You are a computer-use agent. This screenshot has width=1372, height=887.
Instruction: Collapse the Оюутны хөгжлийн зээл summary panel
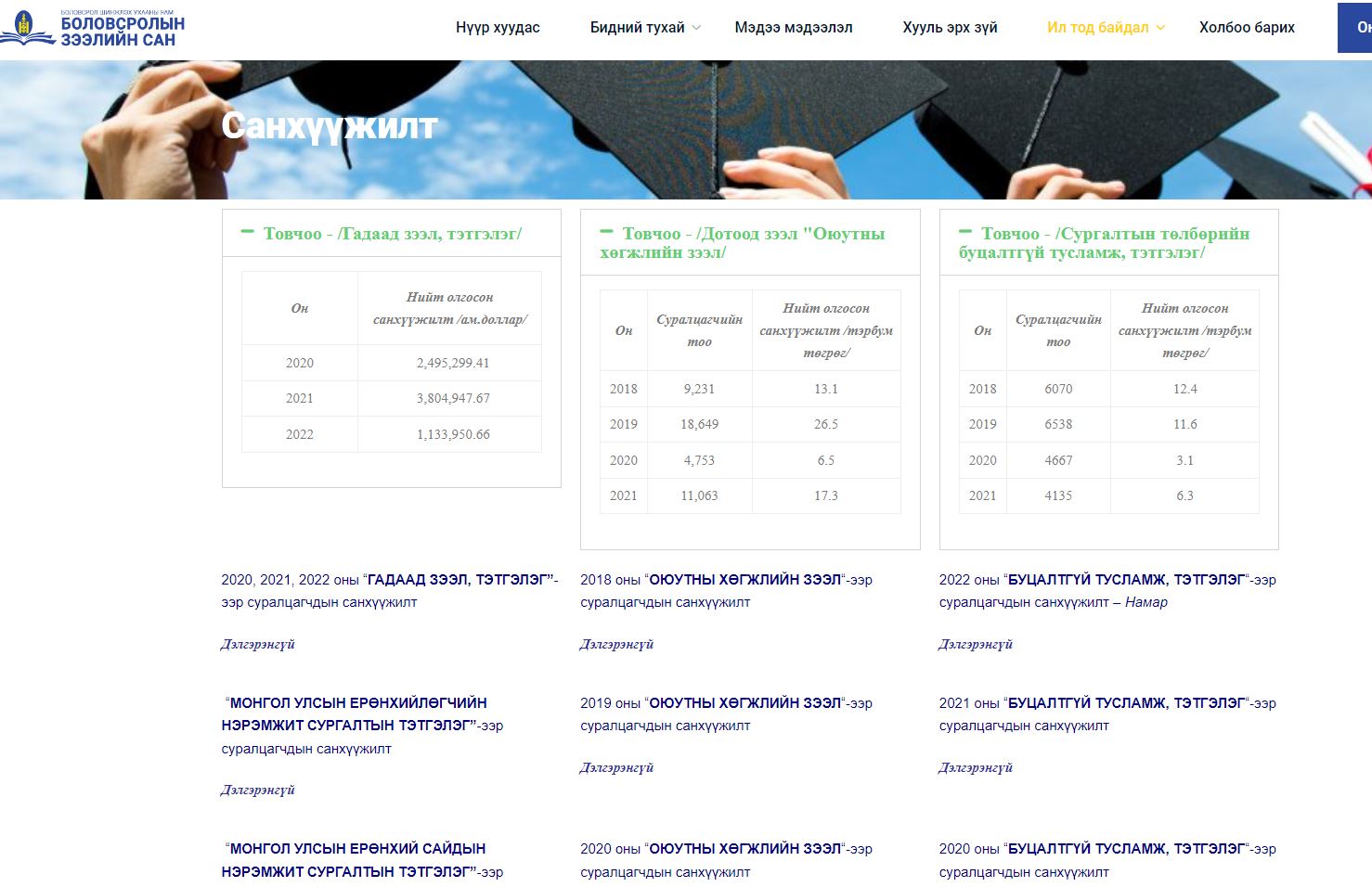(606, 232)
